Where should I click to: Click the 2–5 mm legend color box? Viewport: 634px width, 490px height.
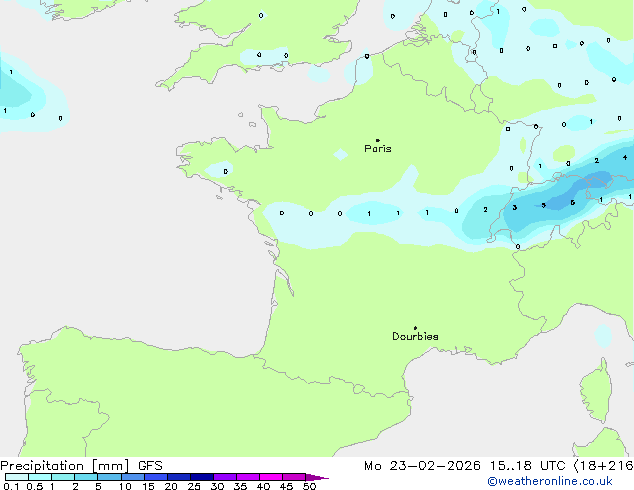click(x=86, y=477)
